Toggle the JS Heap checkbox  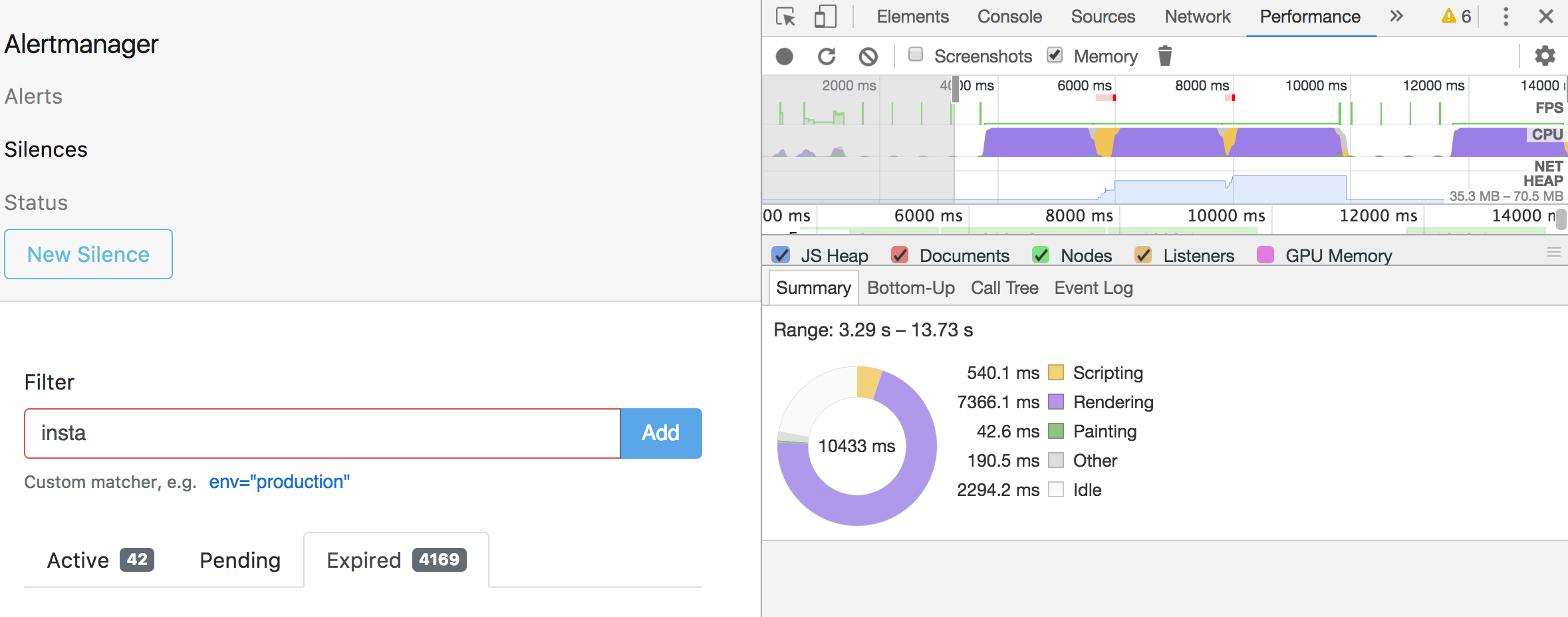click(x=781, y=255)
